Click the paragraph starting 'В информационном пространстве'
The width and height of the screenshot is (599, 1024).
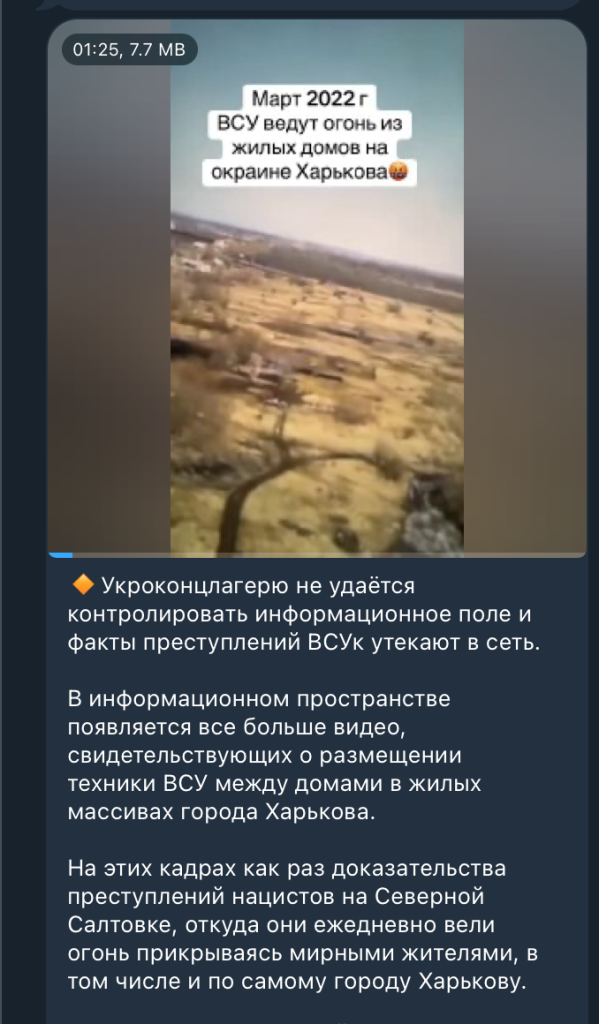(x=274, y=756)
